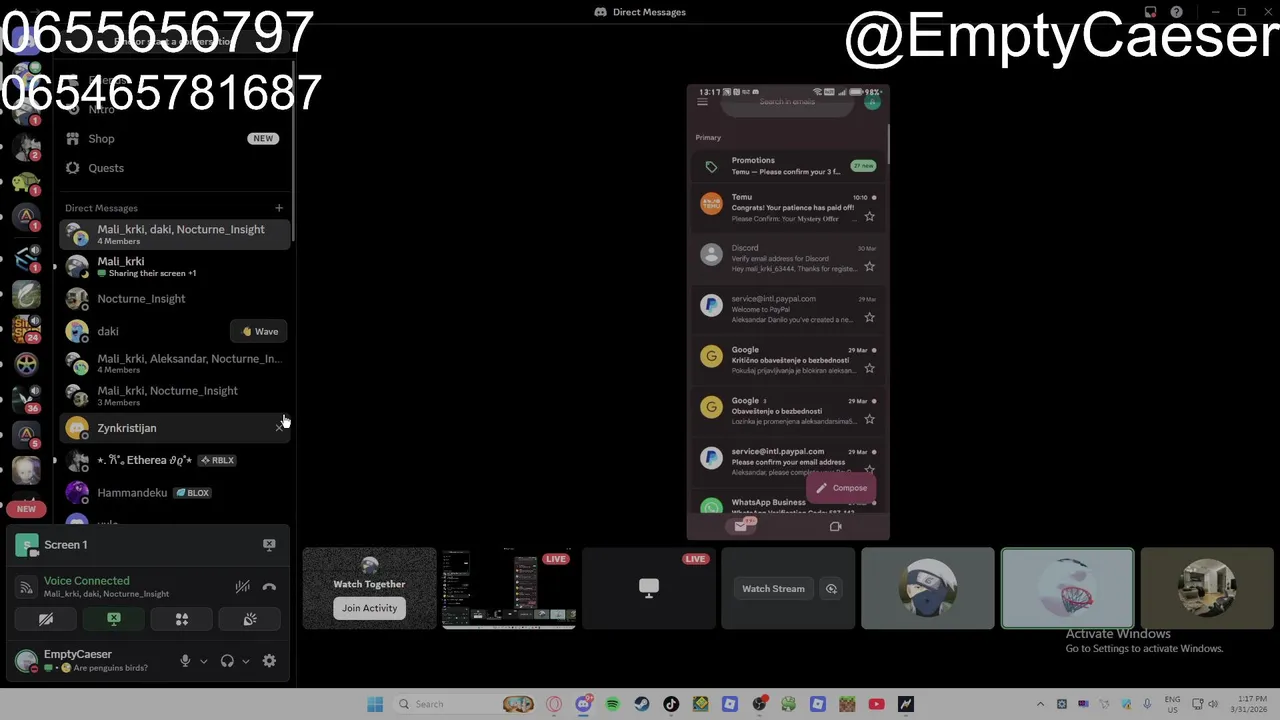
Task: Open the Gmail hamburger menu in stream
Action: tap(702, 102)
